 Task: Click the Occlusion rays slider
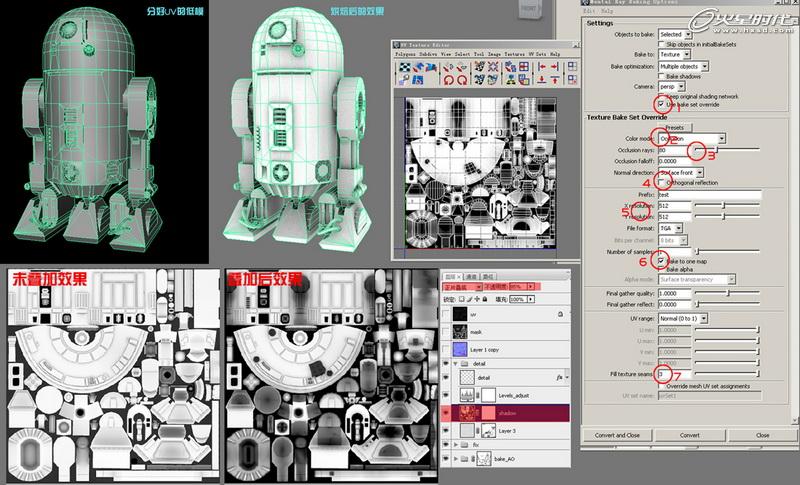pyautogui.click(x=727, y=149)
